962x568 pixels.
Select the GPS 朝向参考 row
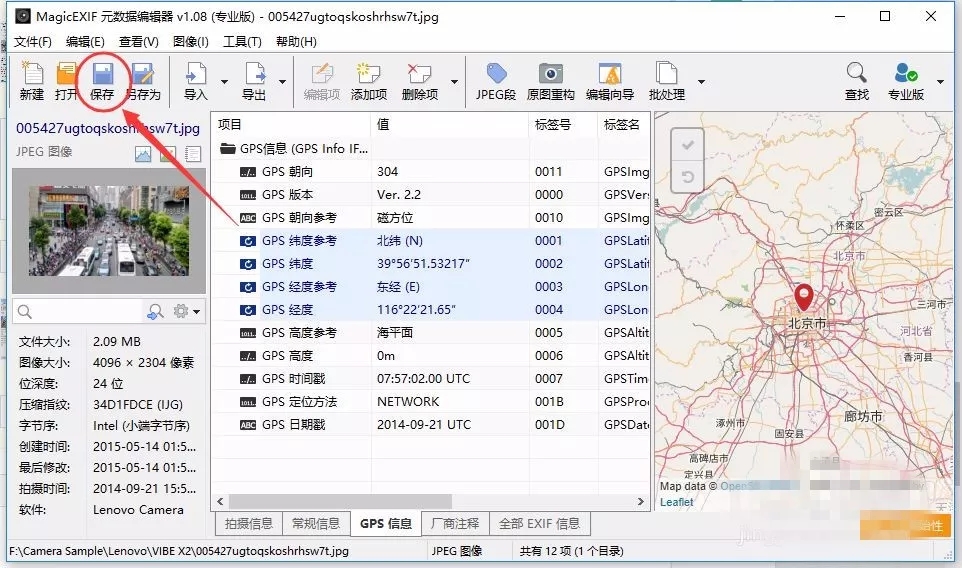[431, 218]
